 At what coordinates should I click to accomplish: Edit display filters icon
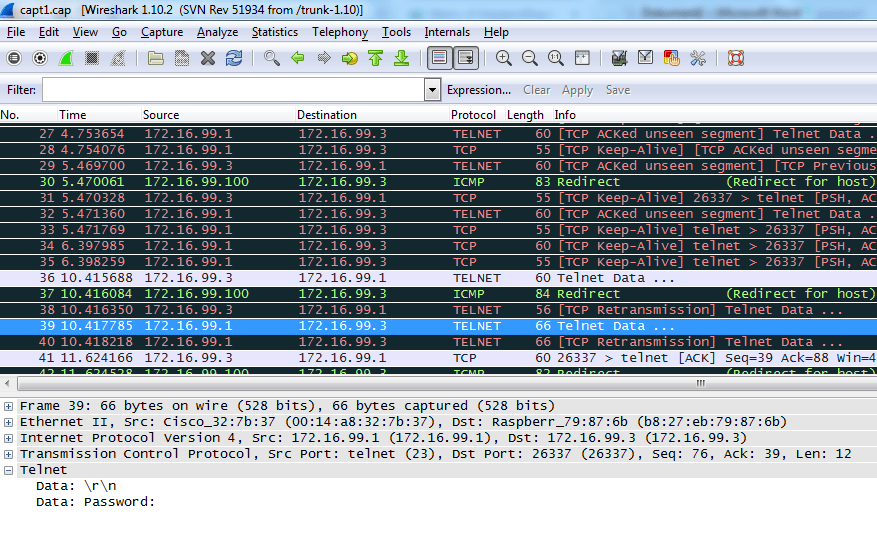click(645, 58)
